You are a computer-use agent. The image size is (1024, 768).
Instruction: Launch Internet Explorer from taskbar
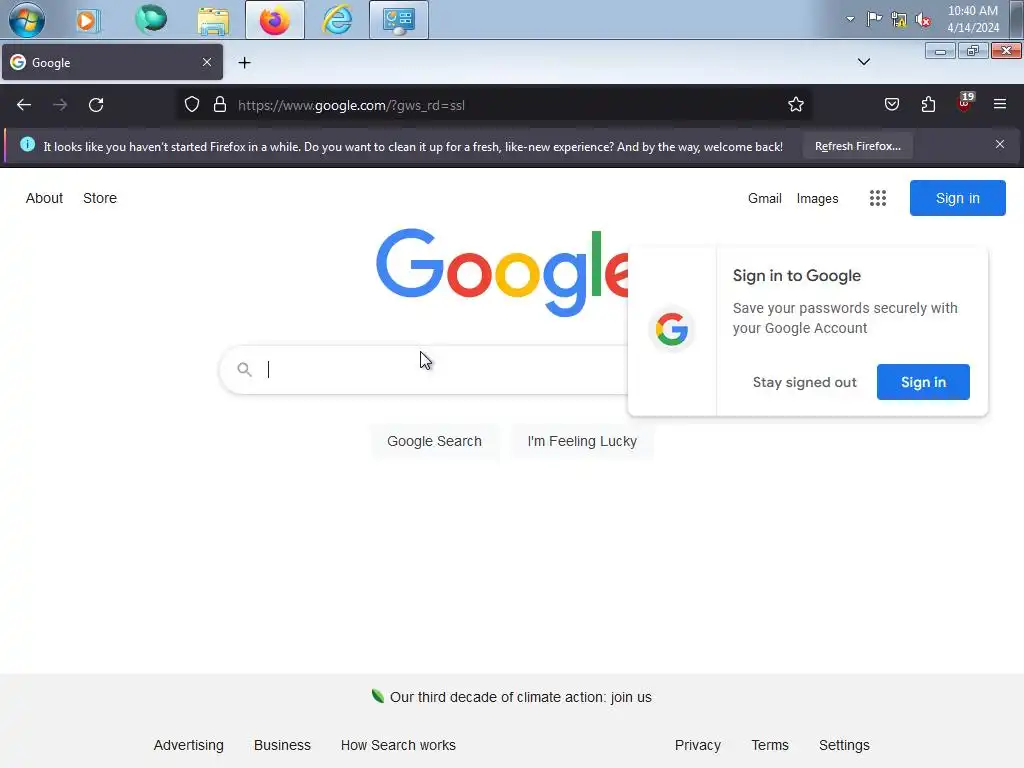pyautogui.click(x=337, y=20)
